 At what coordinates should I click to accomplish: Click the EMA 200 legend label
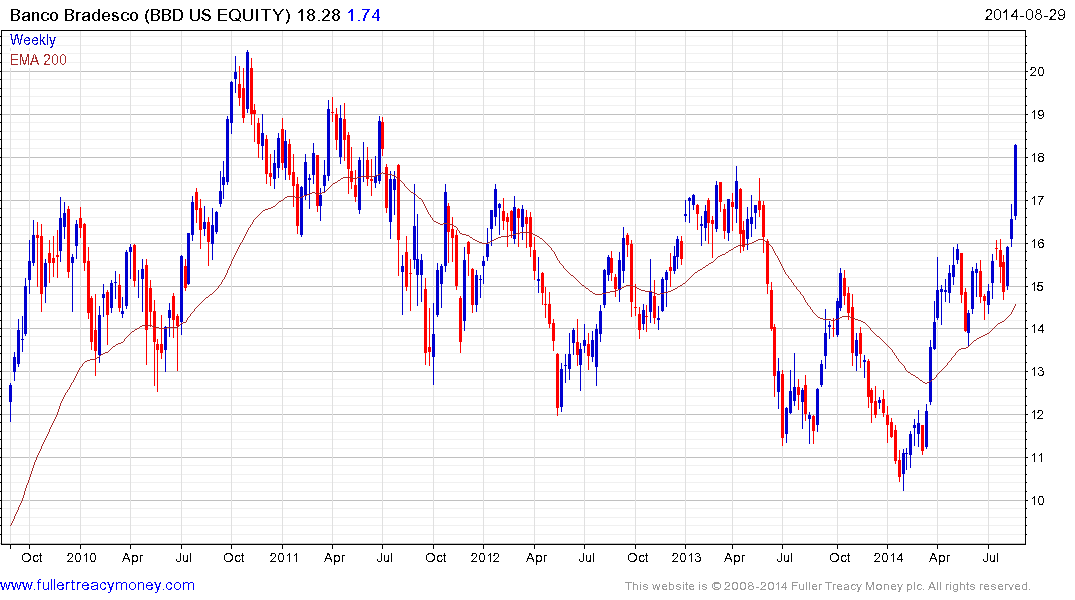(x=38, y=60)
